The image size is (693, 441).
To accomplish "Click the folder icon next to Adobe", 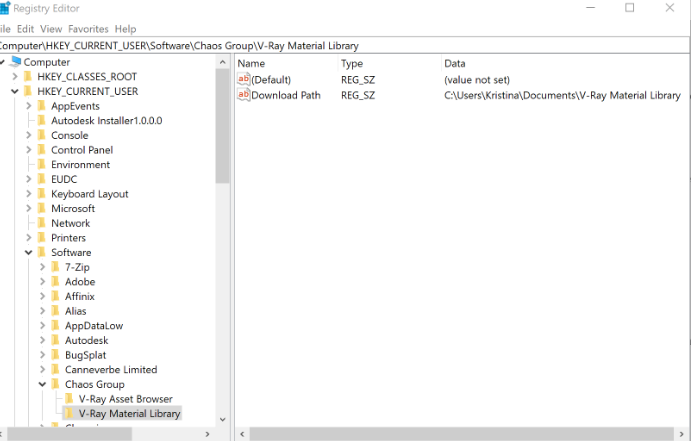I will (x=56, y=281).
